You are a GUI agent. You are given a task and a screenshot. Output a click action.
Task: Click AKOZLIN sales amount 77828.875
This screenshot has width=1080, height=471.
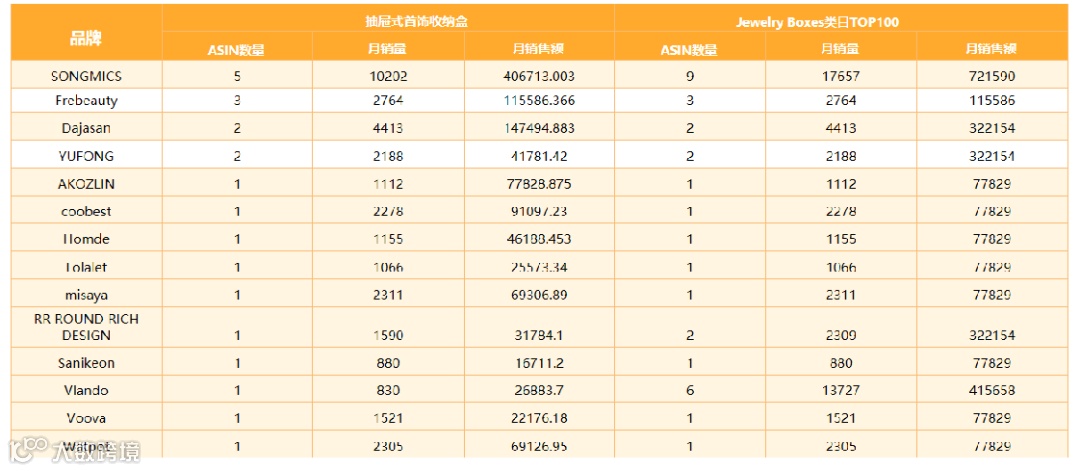click(539, 184)
